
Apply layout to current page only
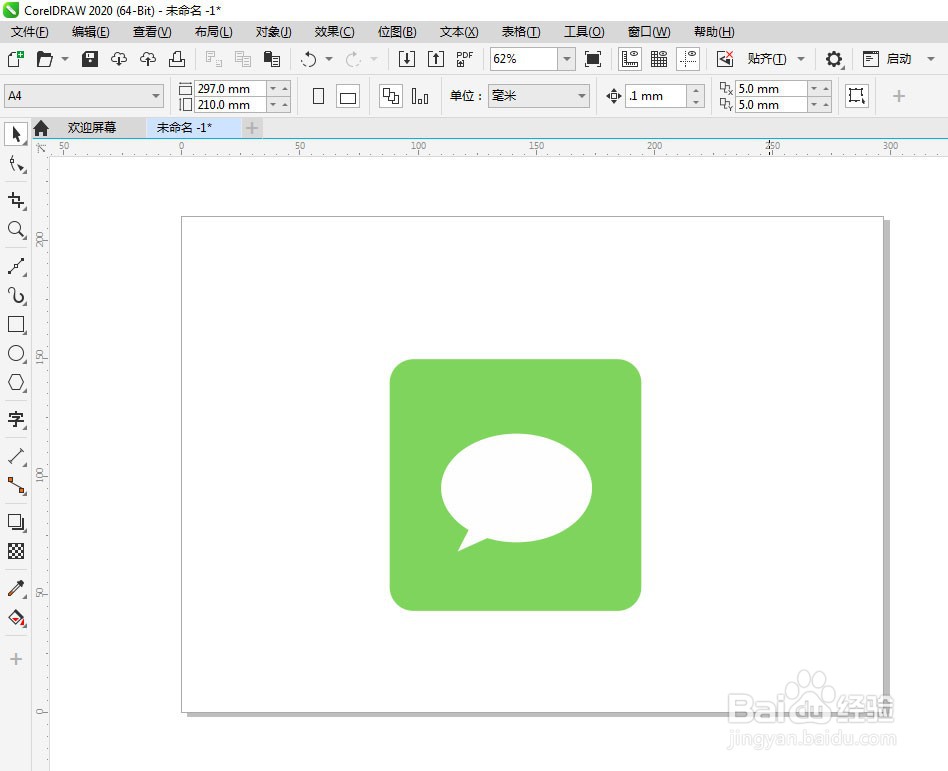(x=420, y=96)
